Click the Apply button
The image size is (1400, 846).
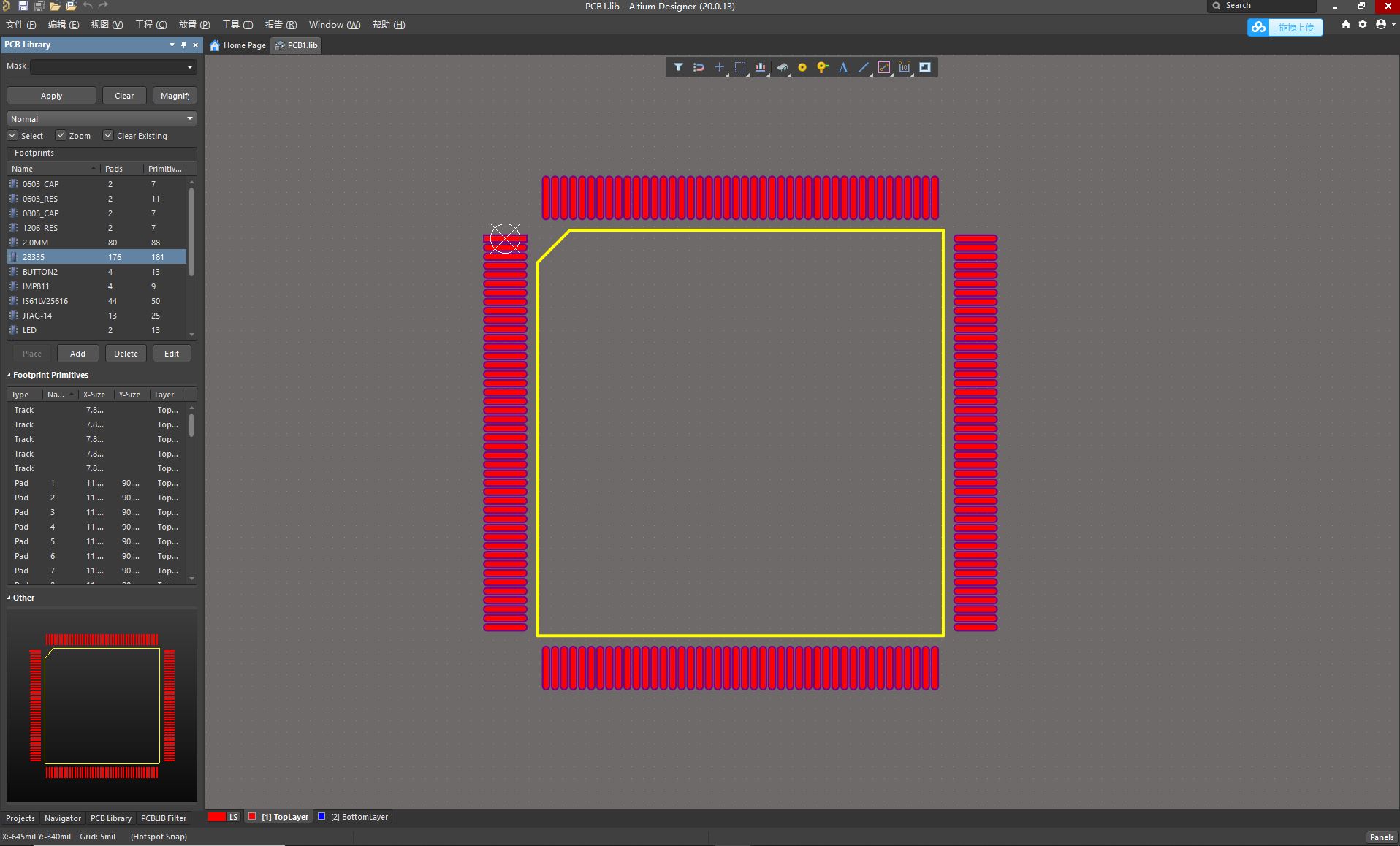click(51, 96)
